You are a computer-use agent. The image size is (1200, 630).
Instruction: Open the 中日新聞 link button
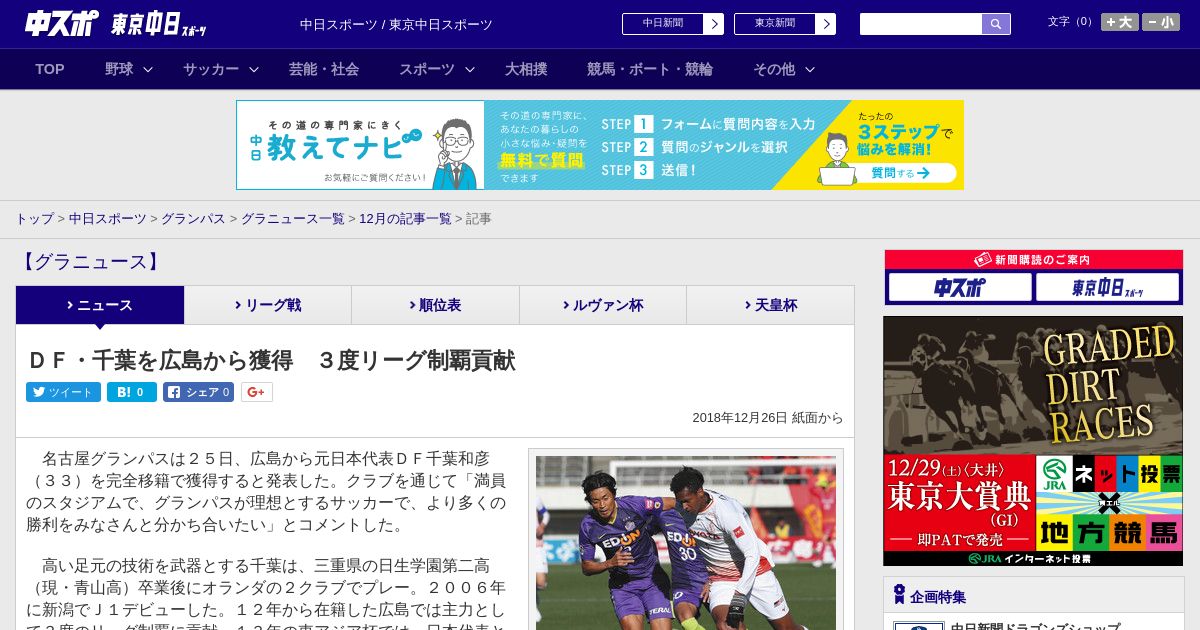coord(662,24)
